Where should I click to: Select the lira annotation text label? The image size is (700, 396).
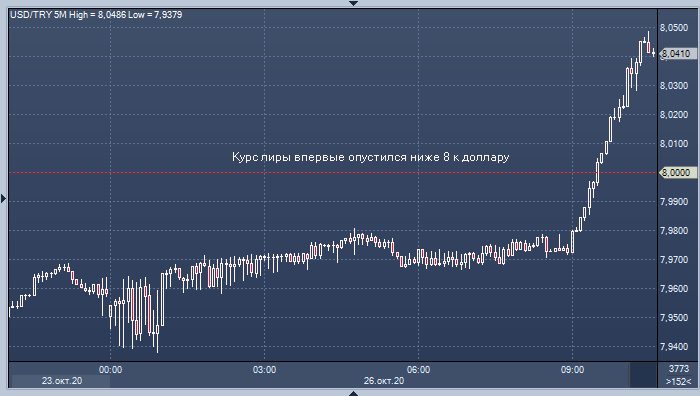pyautogui.click(x=371, y=157)
